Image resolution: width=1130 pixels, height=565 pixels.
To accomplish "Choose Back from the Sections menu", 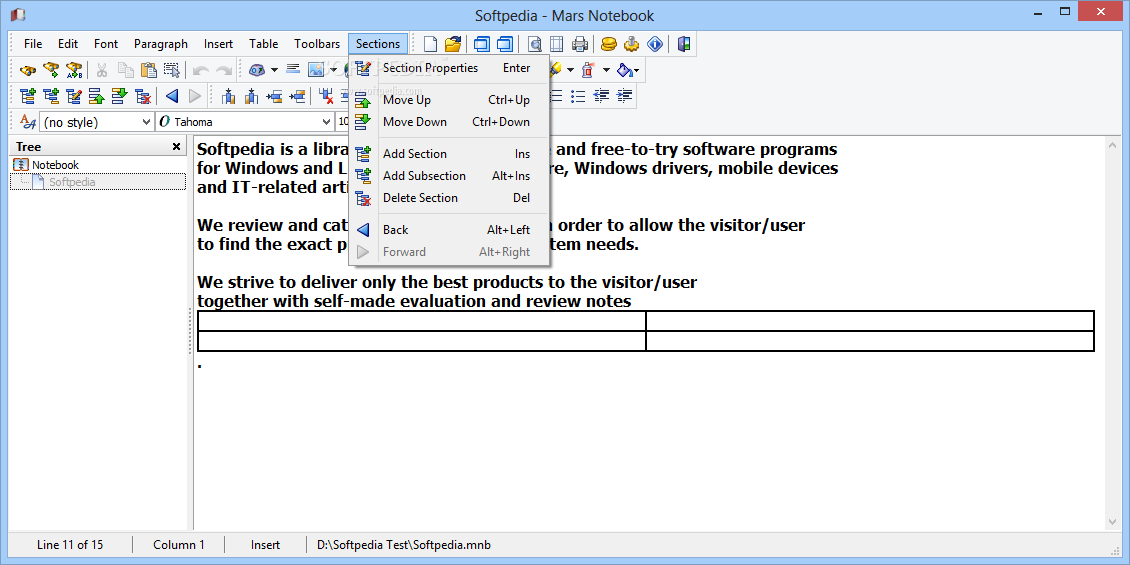I will click(449, 230).
